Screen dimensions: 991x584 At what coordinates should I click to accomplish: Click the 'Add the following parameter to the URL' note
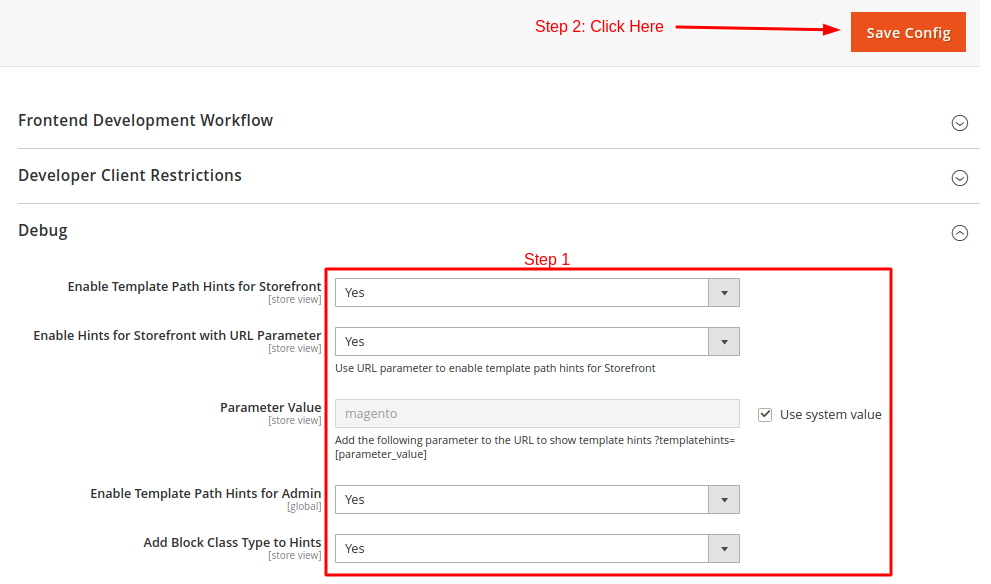(535, 447)
